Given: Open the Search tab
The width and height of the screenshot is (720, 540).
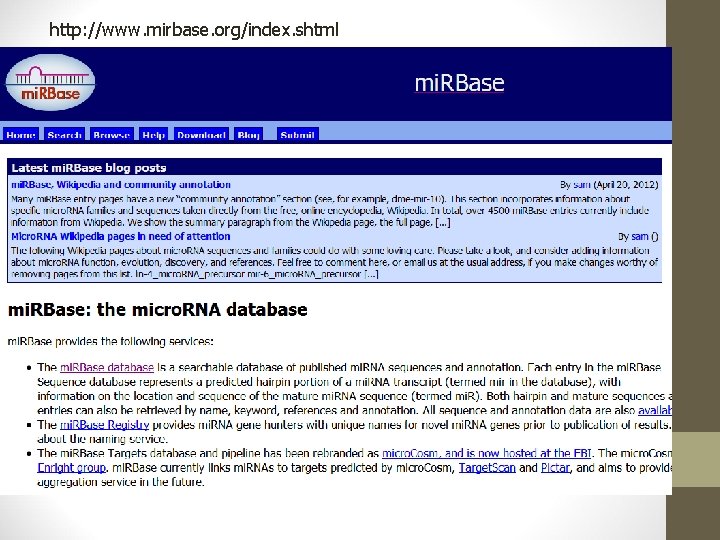Looking at the screenshot, I should 64,135.
